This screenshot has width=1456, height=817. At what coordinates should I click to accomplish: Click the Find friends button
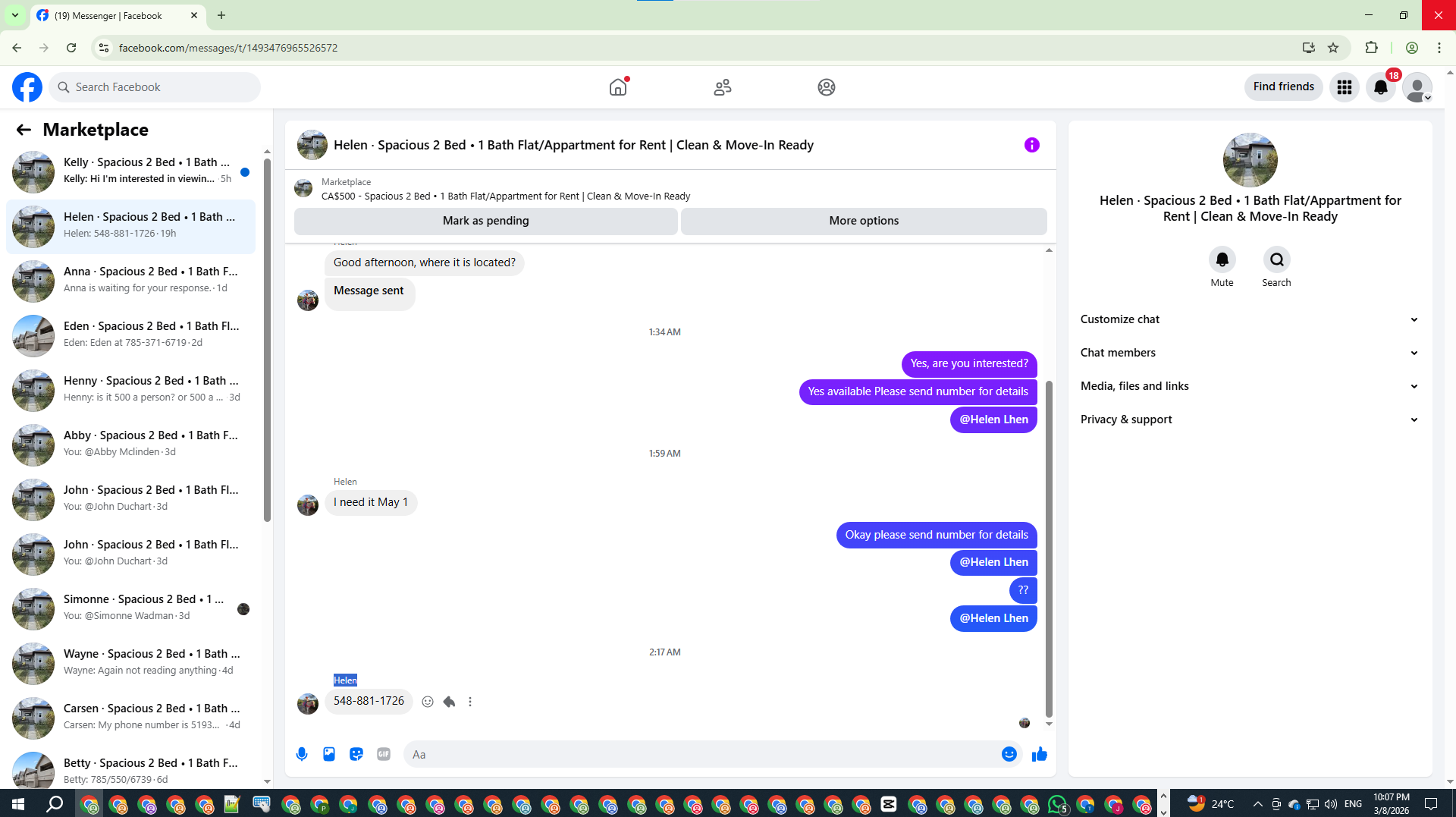coord(1284,86)
